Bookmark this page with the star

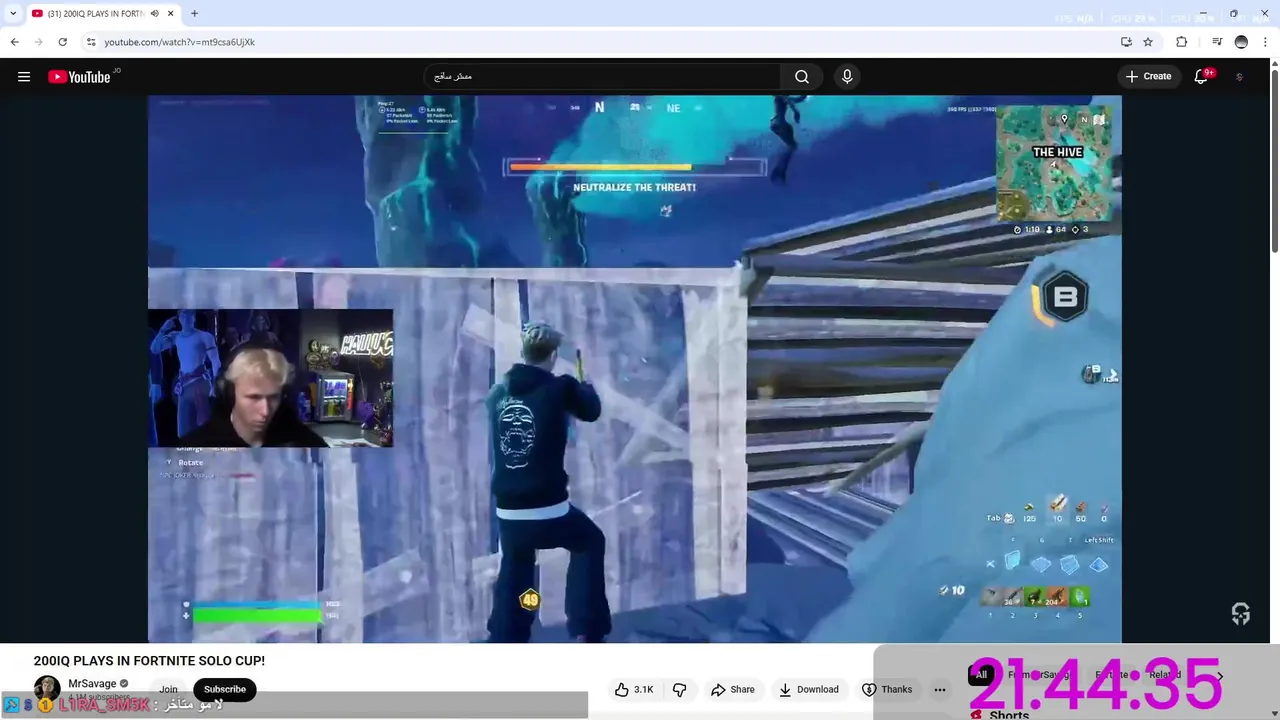(x=1148, y=42)
